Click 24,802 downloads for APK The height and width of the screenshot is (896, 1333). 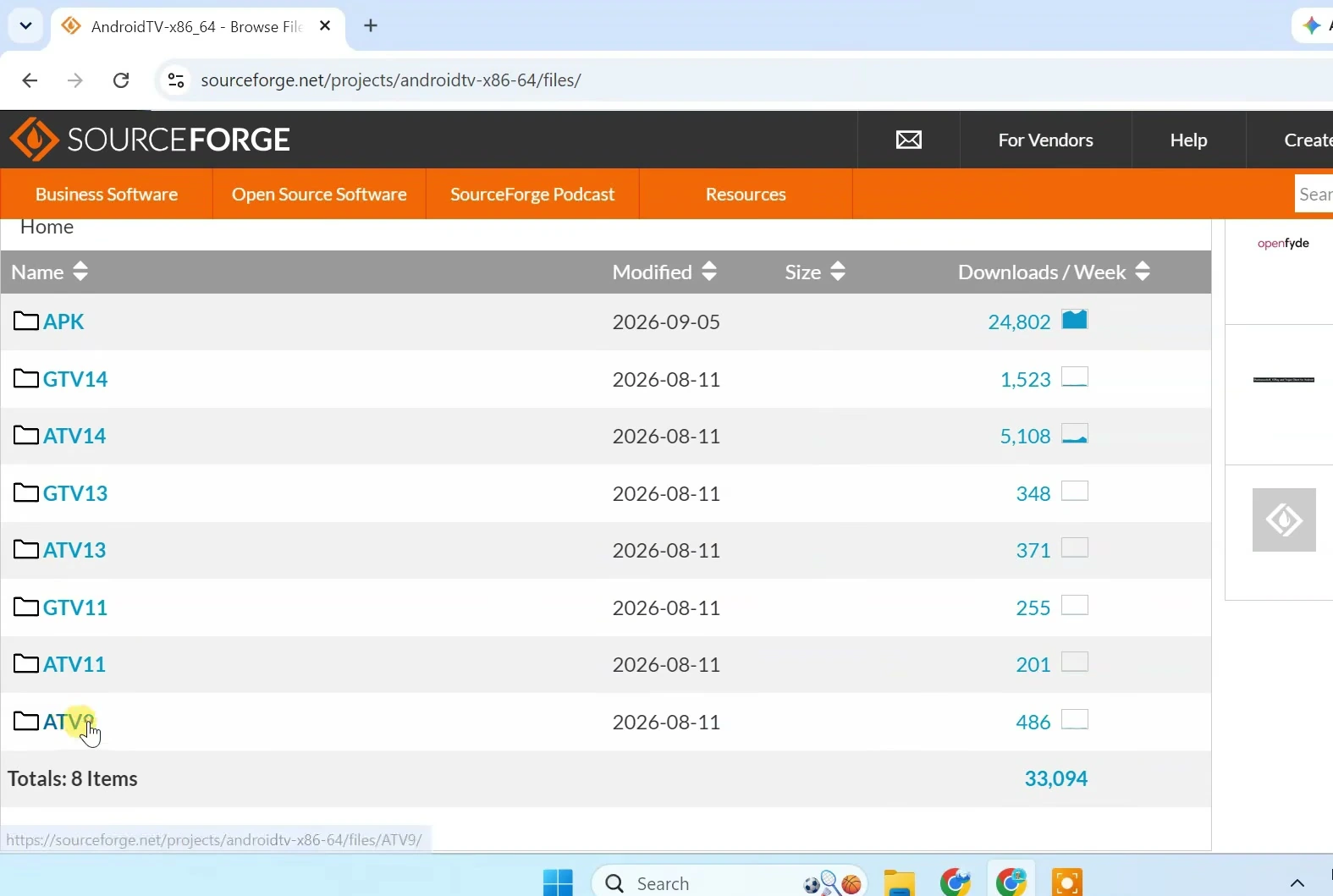point(1019,322)
